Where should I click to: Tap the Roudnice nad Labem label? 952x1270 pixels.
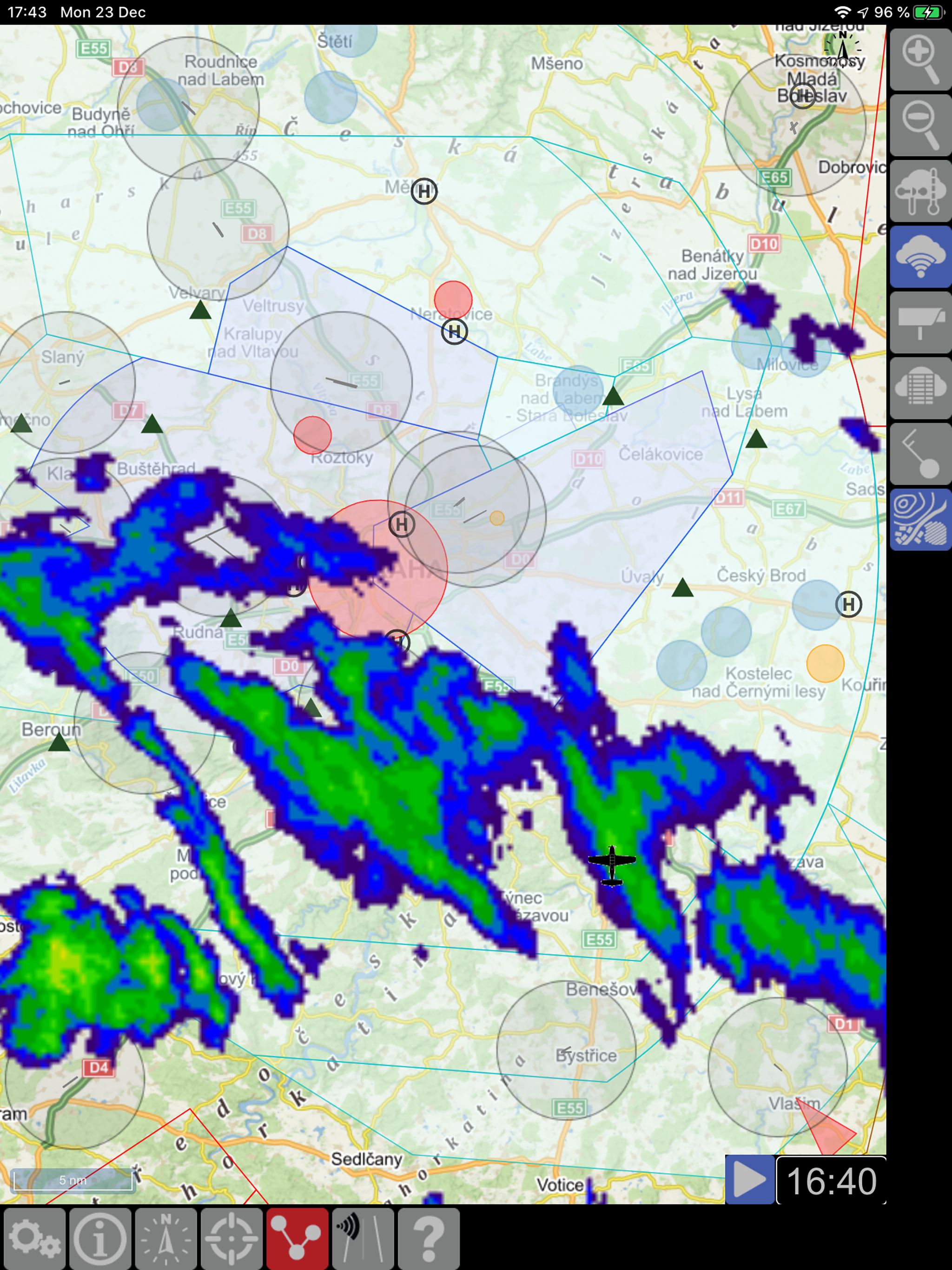(x=221, y=70)
